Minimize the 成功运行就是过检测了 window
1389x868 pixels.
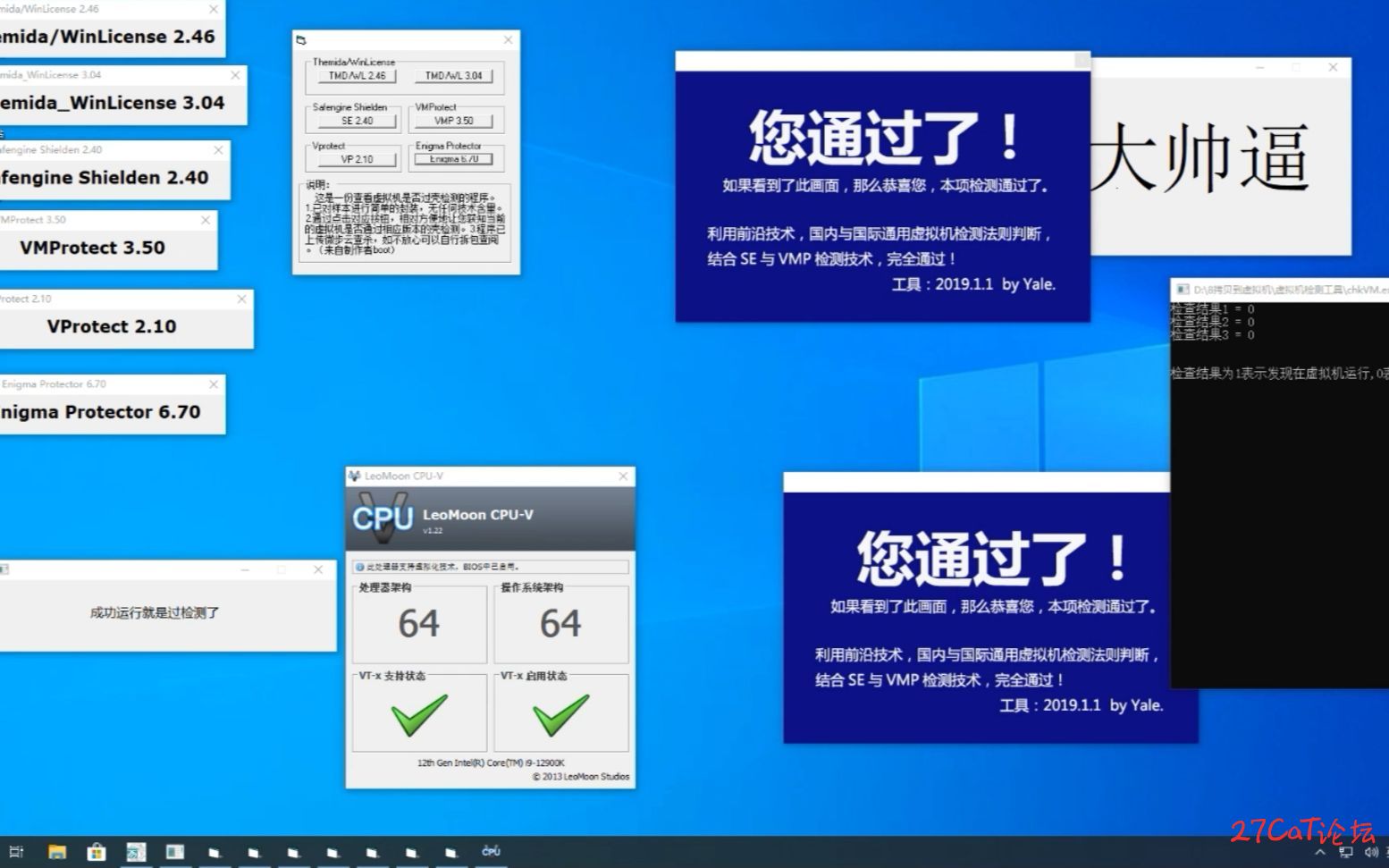click(x=245, y=569)
